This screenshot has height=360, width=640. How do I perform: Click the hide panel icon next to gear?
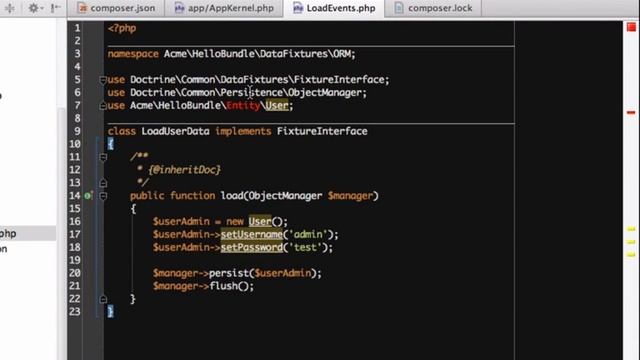click(x=56, y=8)
